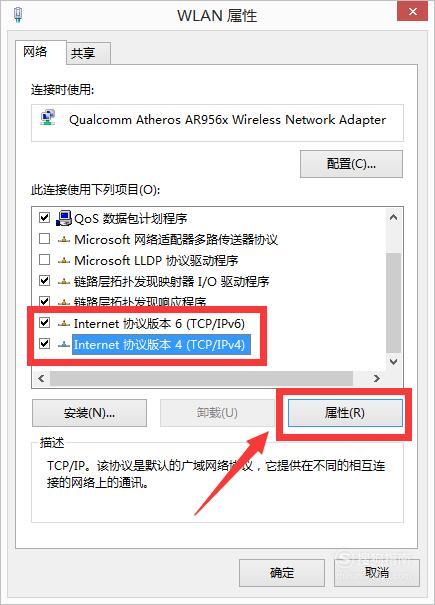This screenshot has height=605, width=435.
Task: Click the TCP/IPv4 protocol icon
Action: pos(64,345)
